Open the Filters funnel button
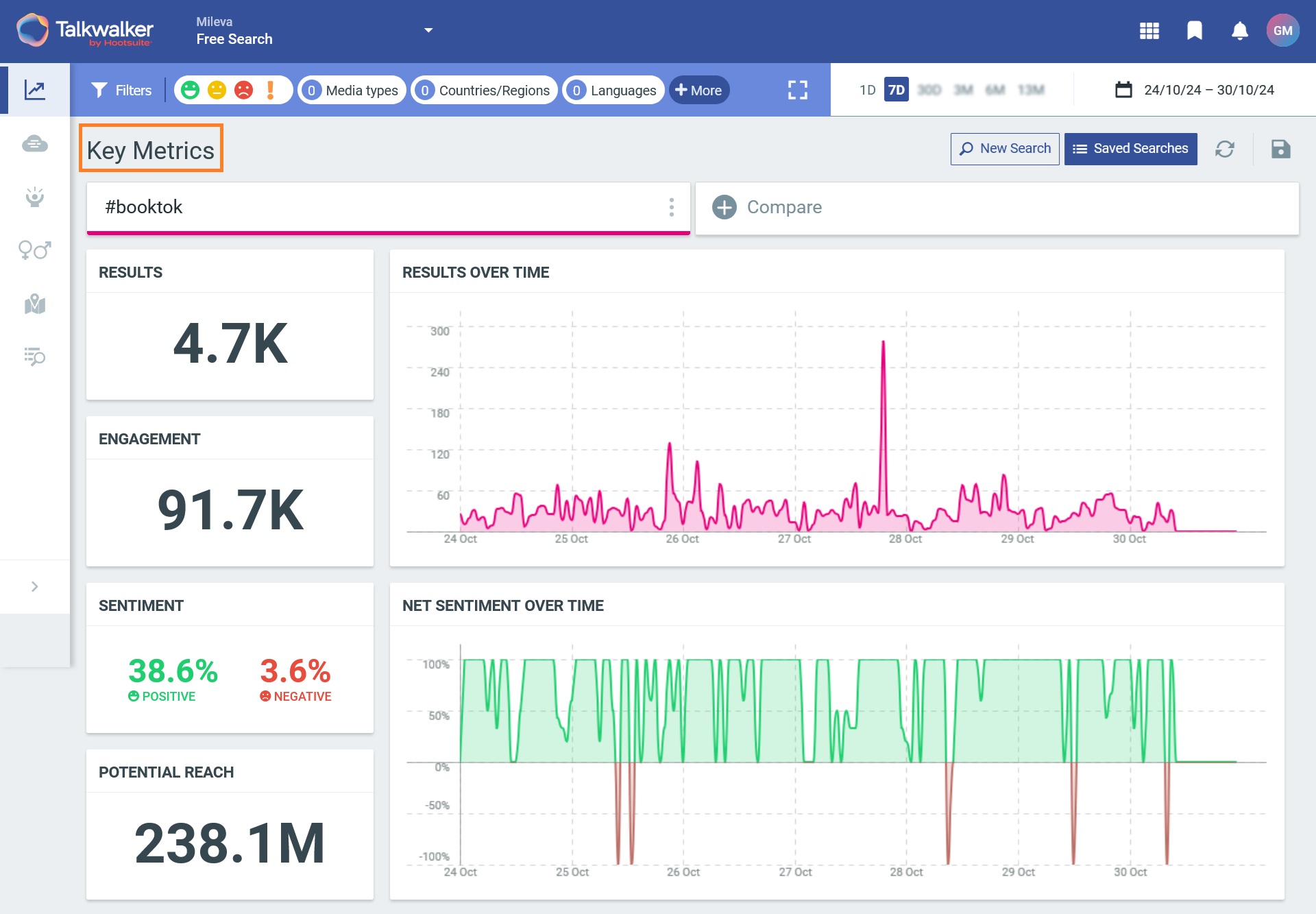The width and height of the screenshot is (1316, 914). pos(121,90)
